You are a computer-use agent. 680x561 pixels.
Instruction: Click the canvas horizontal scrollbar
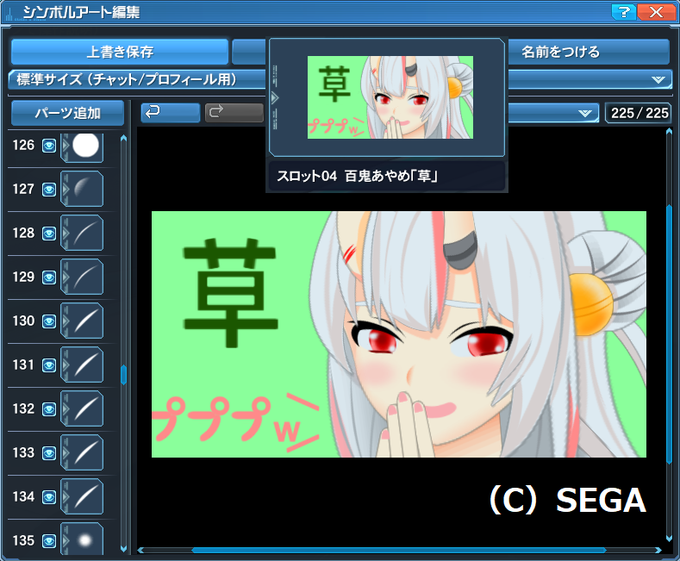tap(399, 550)
